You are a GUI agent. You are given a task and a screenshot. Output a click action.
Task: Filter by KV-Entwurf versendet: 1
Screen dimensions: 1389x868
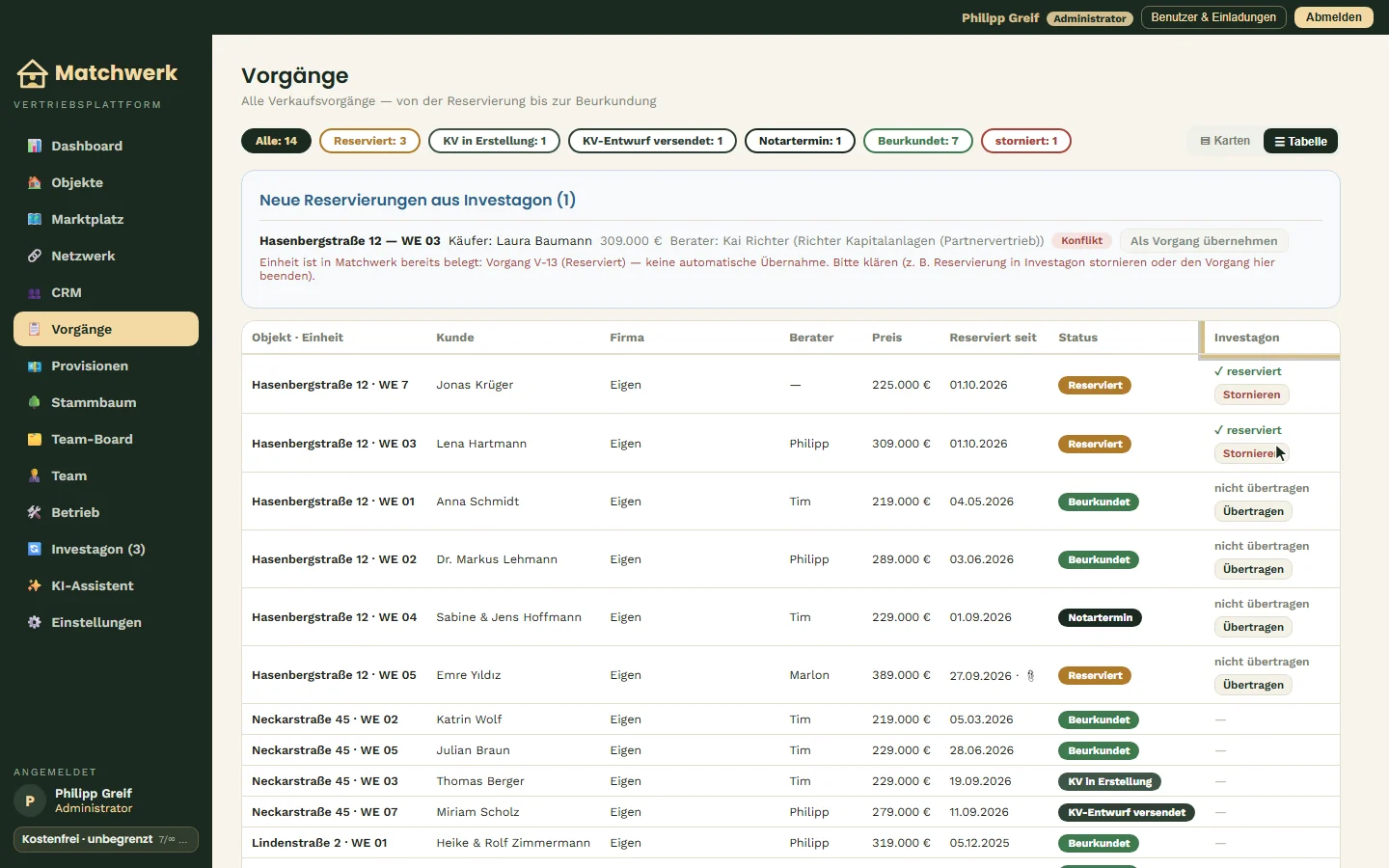[653, 141]
